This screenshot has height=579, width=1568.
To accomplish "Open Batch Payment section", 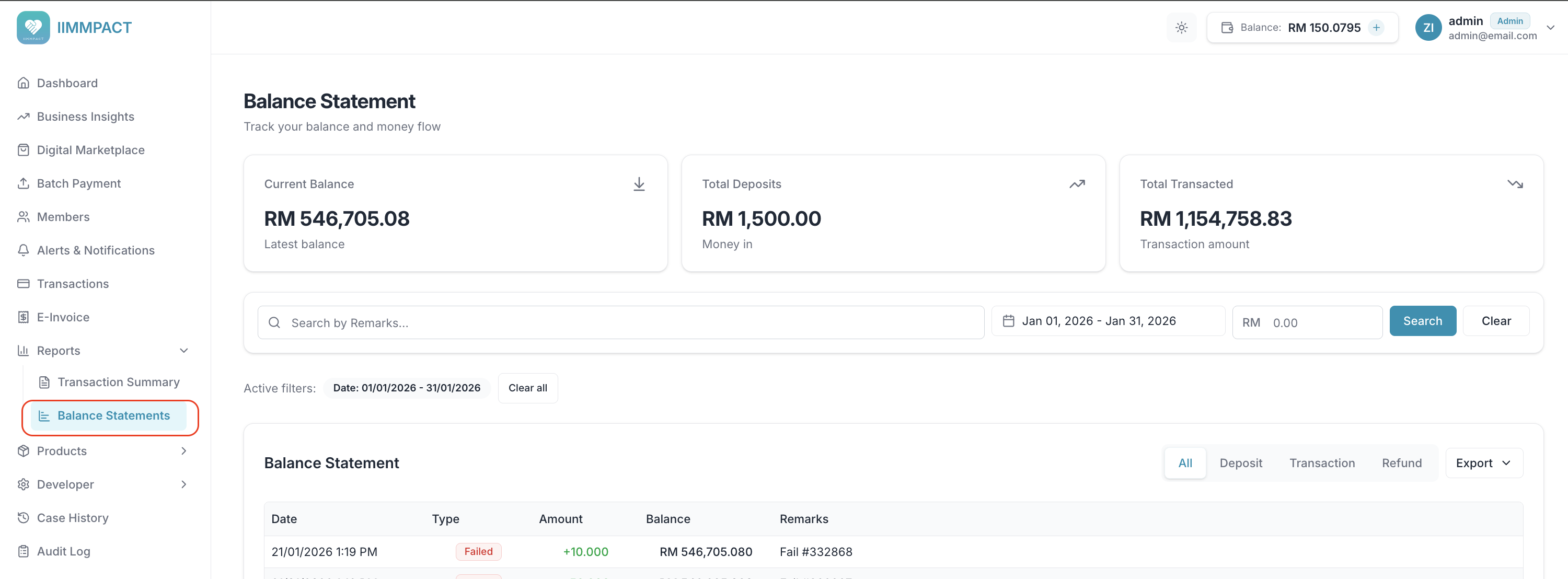I will click(78, 183).
